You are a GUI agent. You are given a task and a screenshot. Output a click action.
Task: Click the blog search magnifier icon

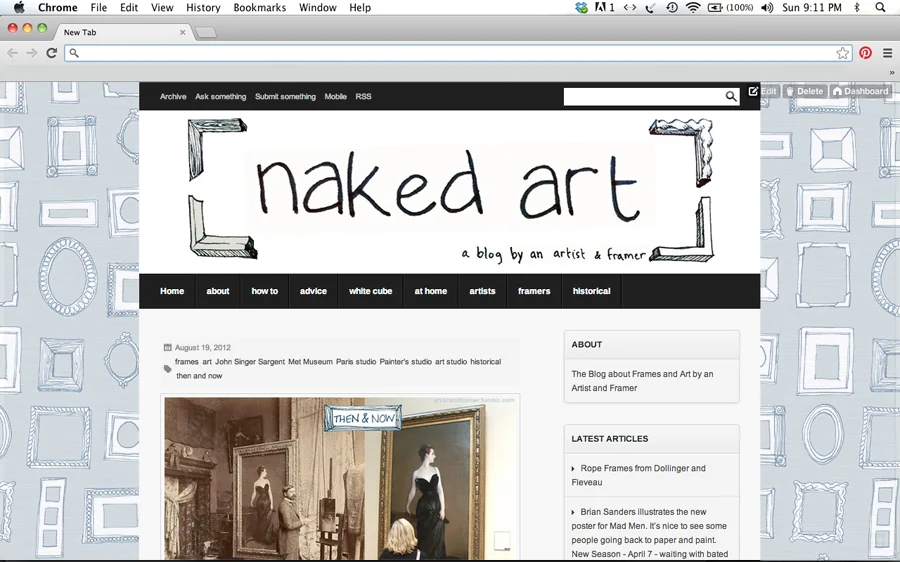point(731,96)
